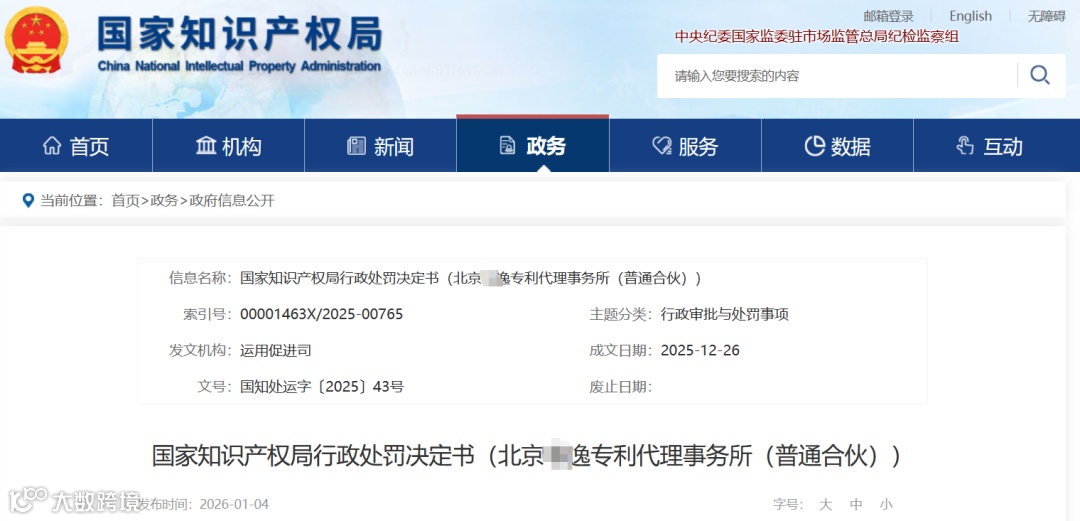Click the large article headline
This screenshot has height=521, width=1080.
click(526, 456)
